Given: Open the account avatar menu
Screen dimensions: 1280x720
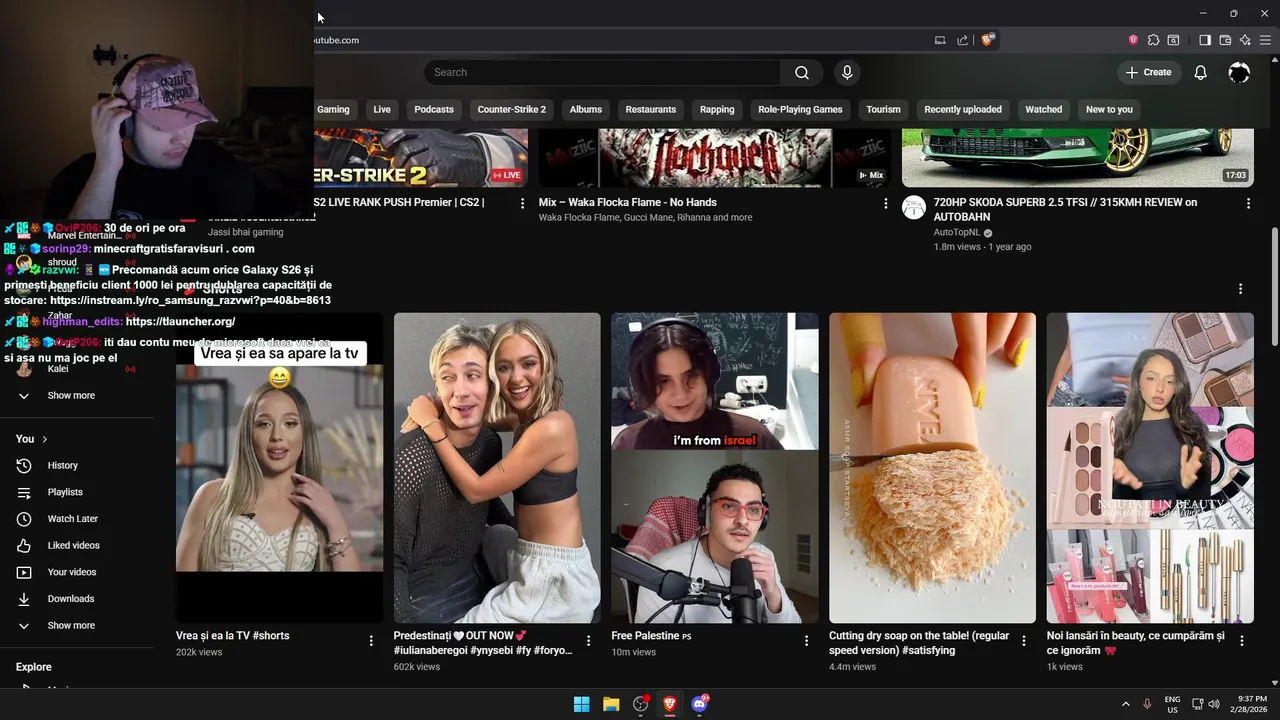Looking at the screenshot, I should click(x=1239, y=72).
